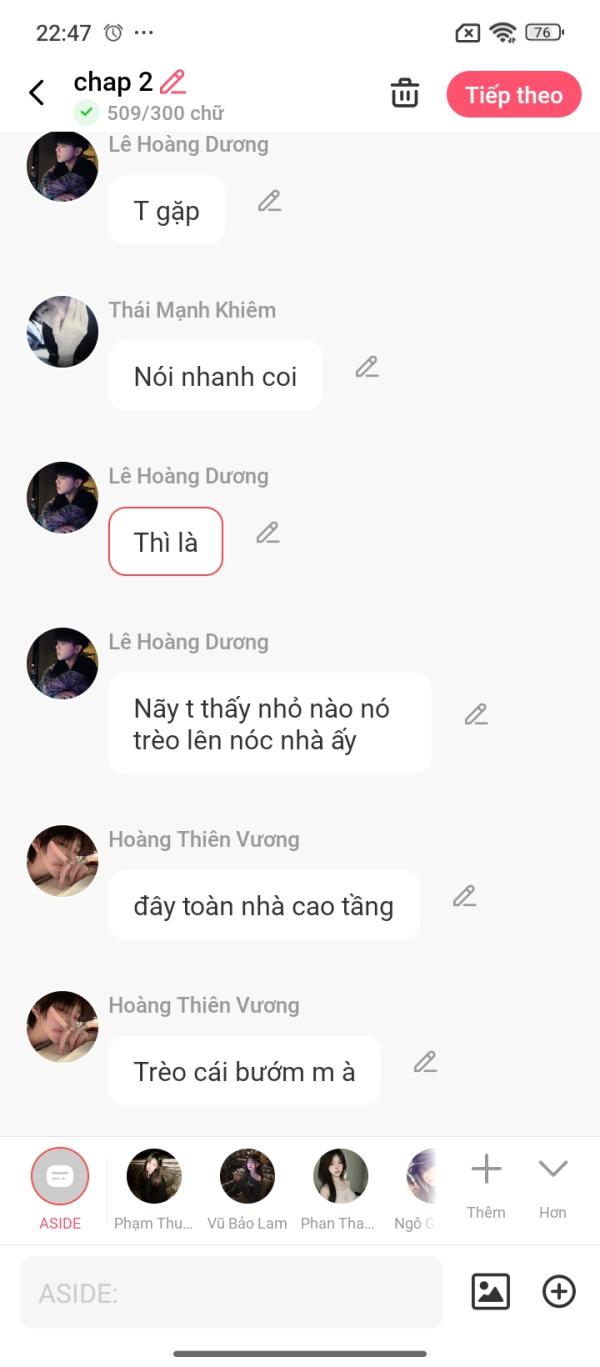The width and height of the screenshot is (600, 1367).
Task: Choose the Phan Tha character avatar
Action: pos(340,1188)
